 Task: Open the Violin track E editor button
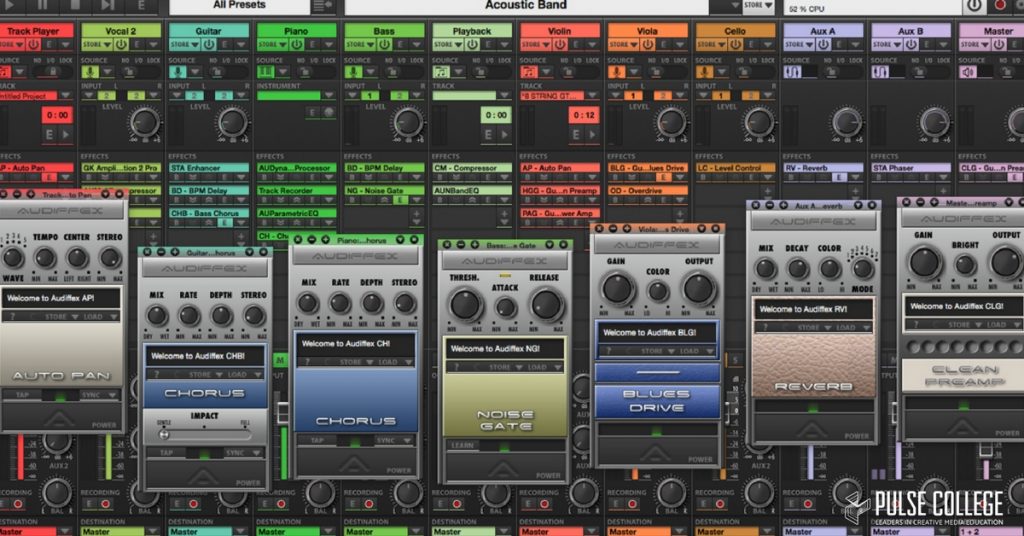pos(576,134)
